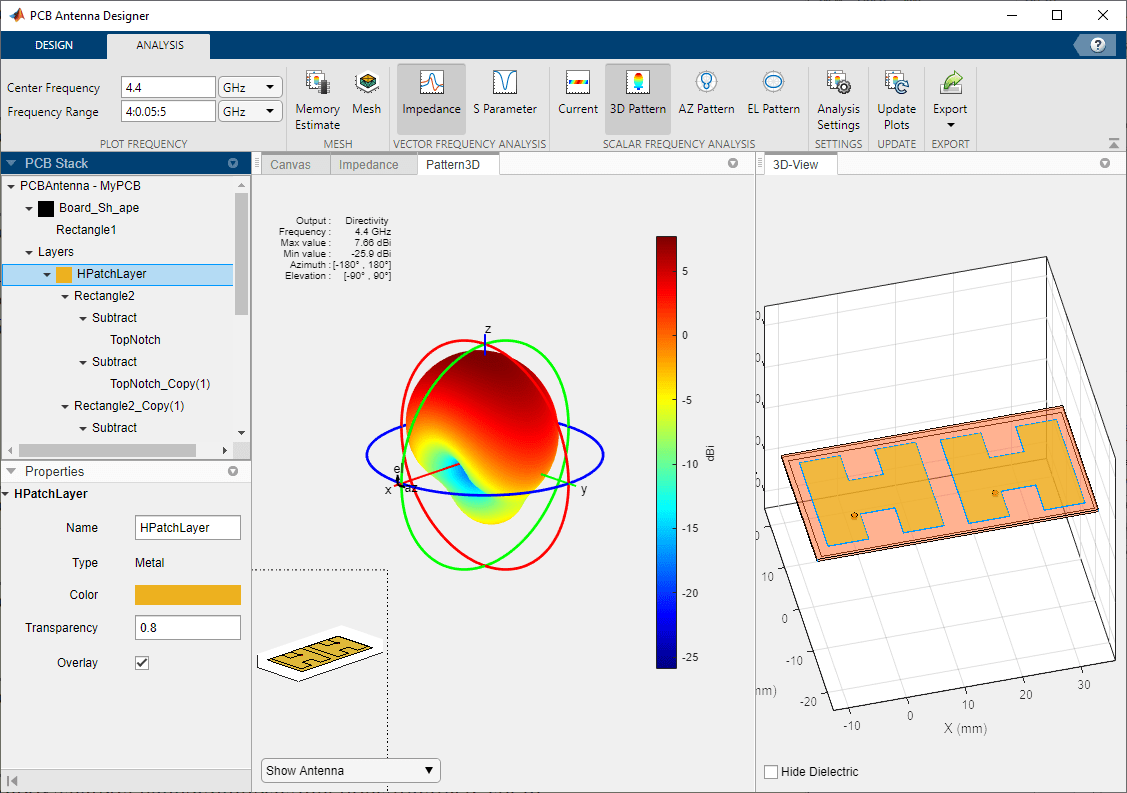Collapse the Rectangle2 tree node
Screen dimensions: 1127x793
tap(65, 296)
